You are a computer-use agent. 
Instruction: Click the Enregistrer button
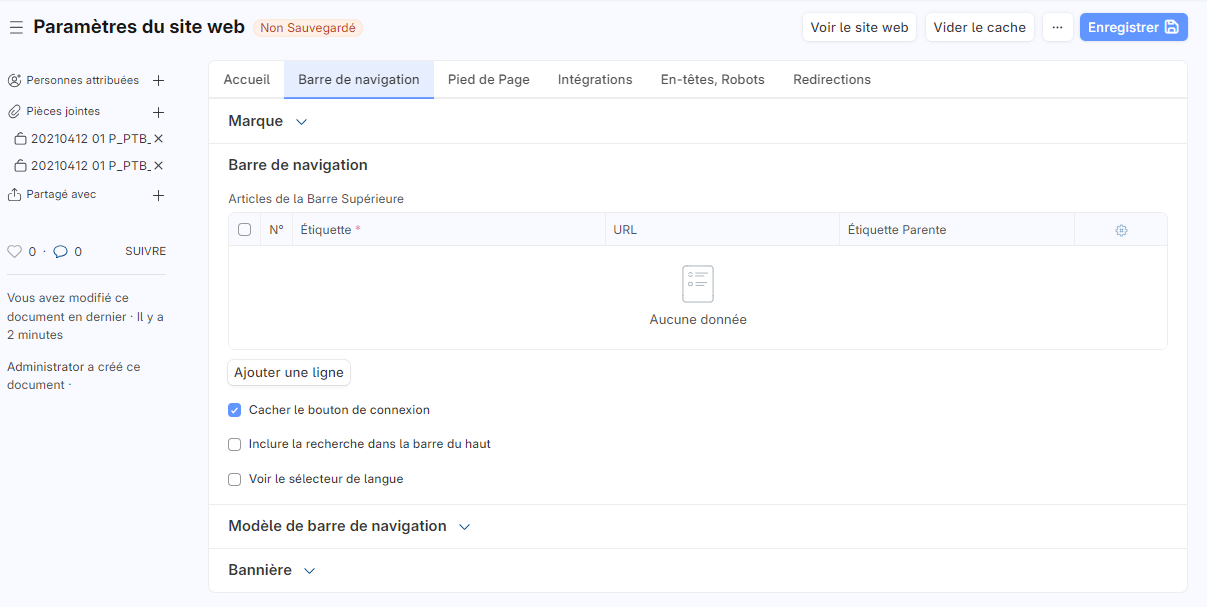[1133, 27]
